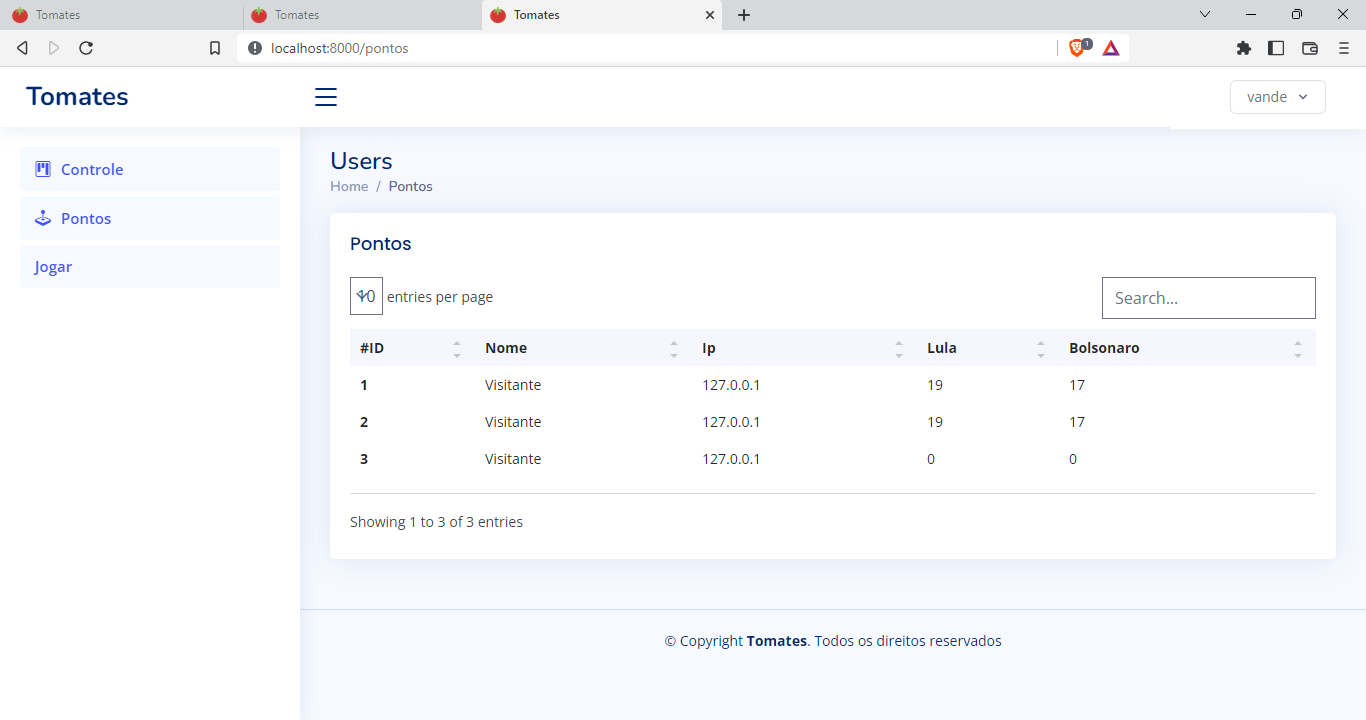The height and width of the screenshot is (720, 1366).
Task: Open the browser main menu icon
Action: point(1344,48)
